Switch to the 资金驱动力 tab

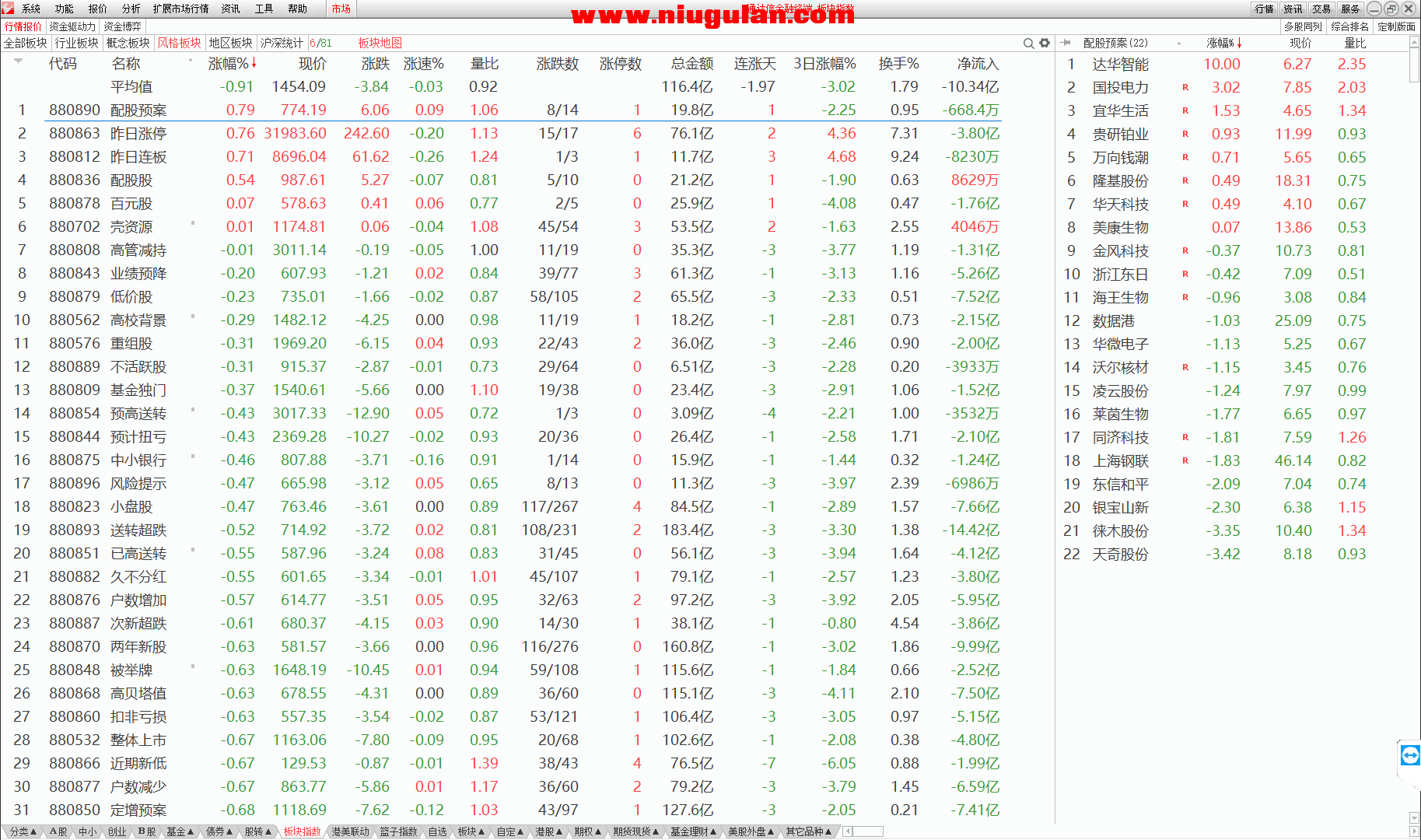(x=72, y=26)
